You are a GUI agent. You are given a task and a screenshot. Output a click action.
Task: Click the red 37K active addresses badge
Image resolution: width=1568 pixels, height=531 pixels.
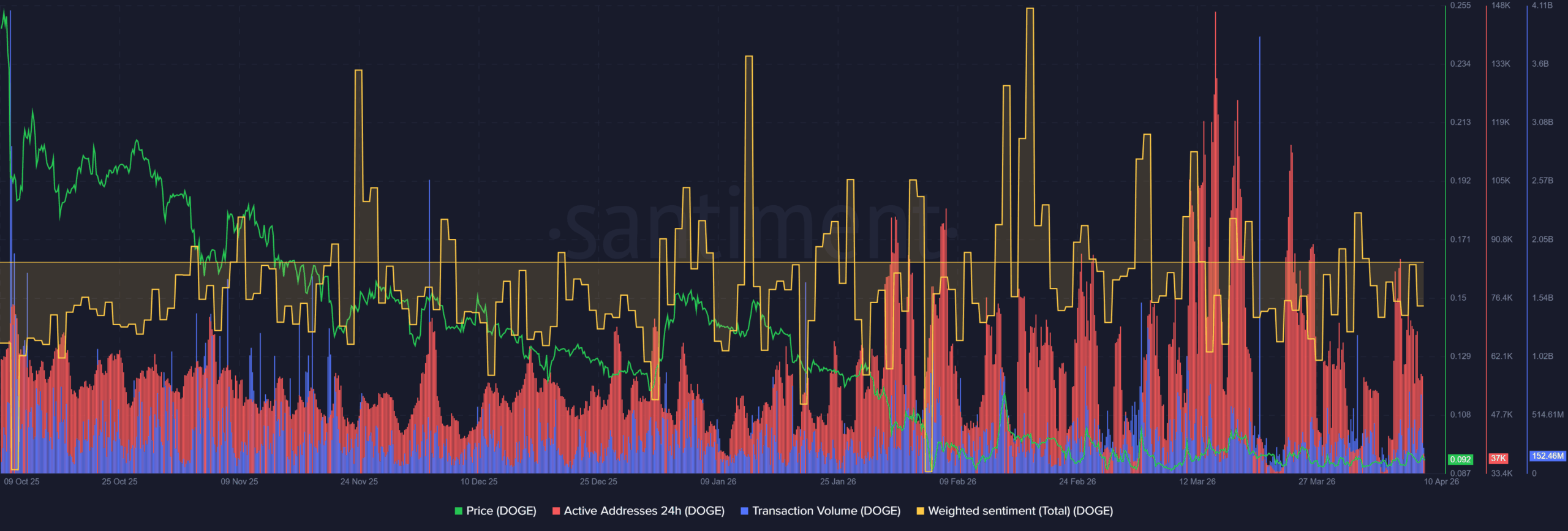[x=1498, y=458]
